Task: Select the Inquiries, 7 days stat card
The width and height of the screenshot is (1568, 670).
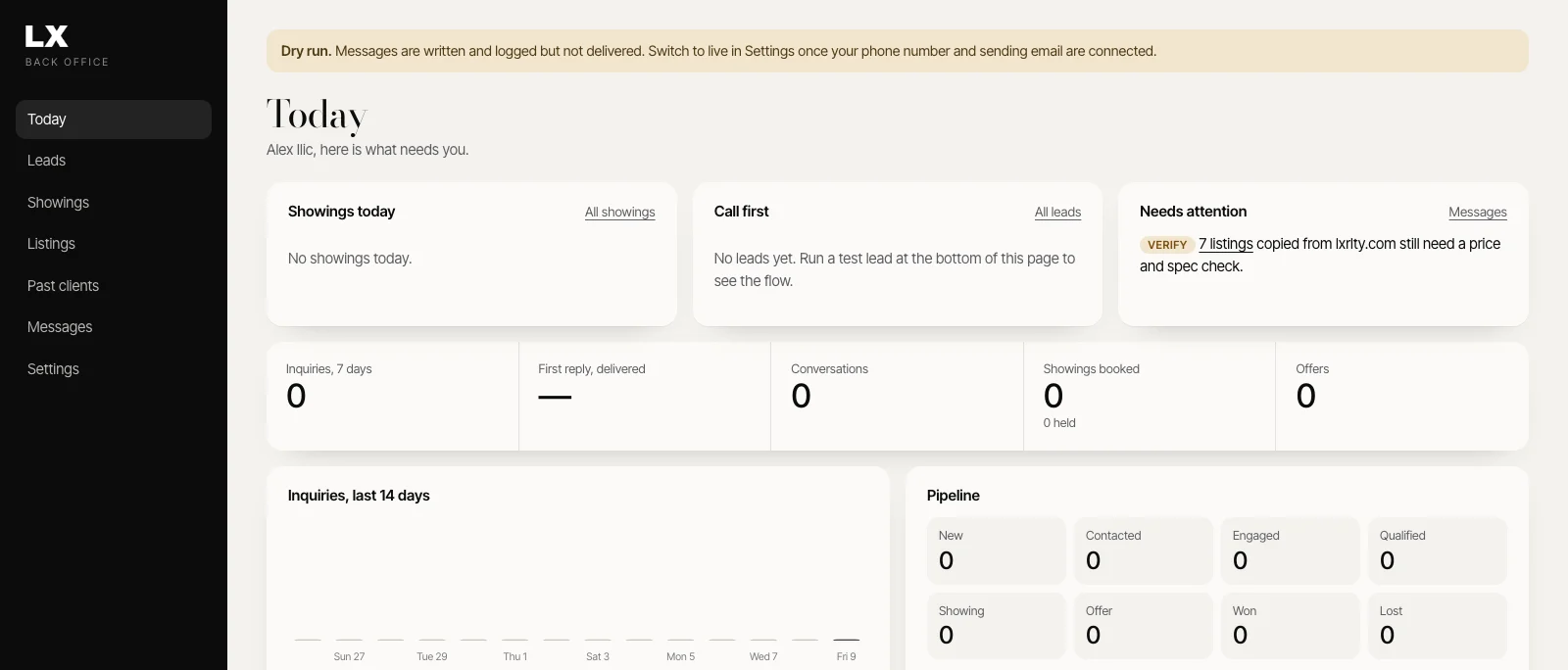Action: coord(393,396)
